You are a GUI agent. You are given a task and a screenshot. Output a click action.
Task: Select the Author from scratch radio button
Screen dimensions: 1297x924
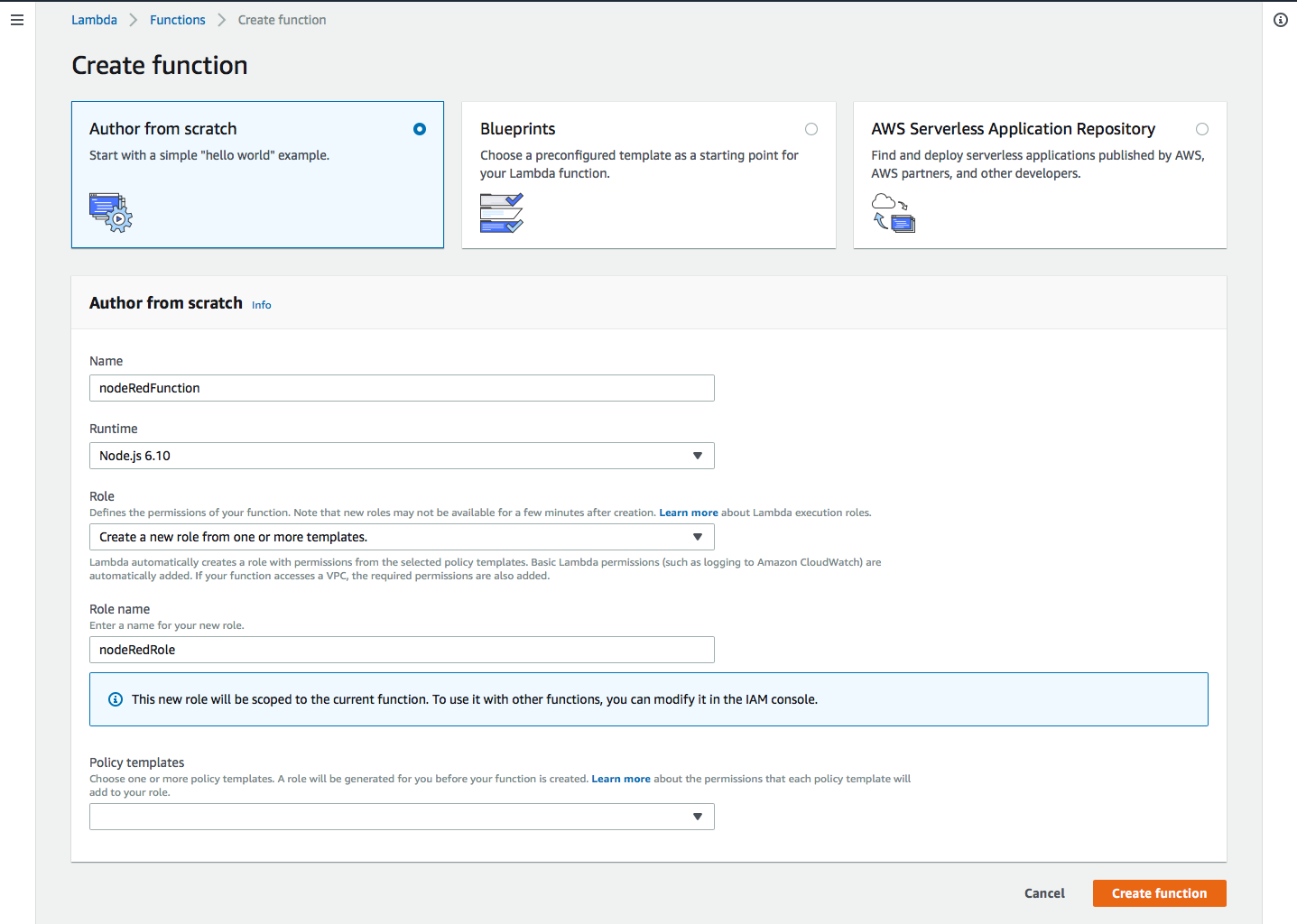420,129
